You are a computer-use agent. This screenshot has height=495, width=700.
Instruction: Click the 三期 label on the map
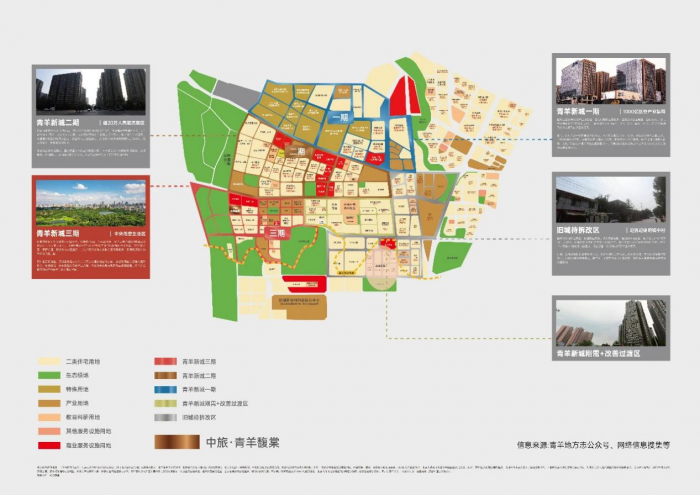tap(276, 233)
